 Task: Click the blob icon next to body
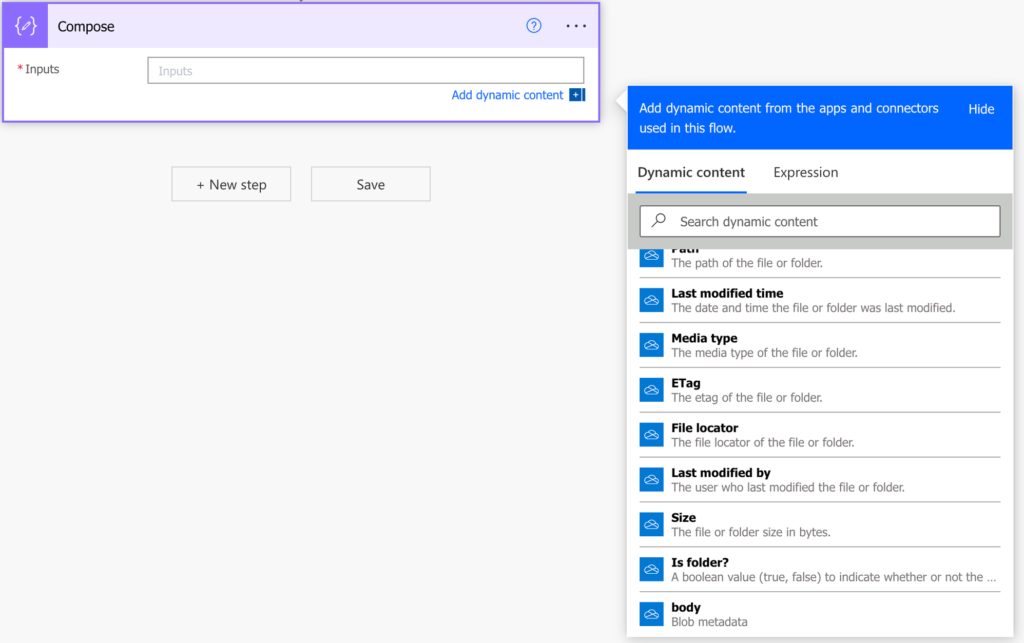click(x=651, y=613)
